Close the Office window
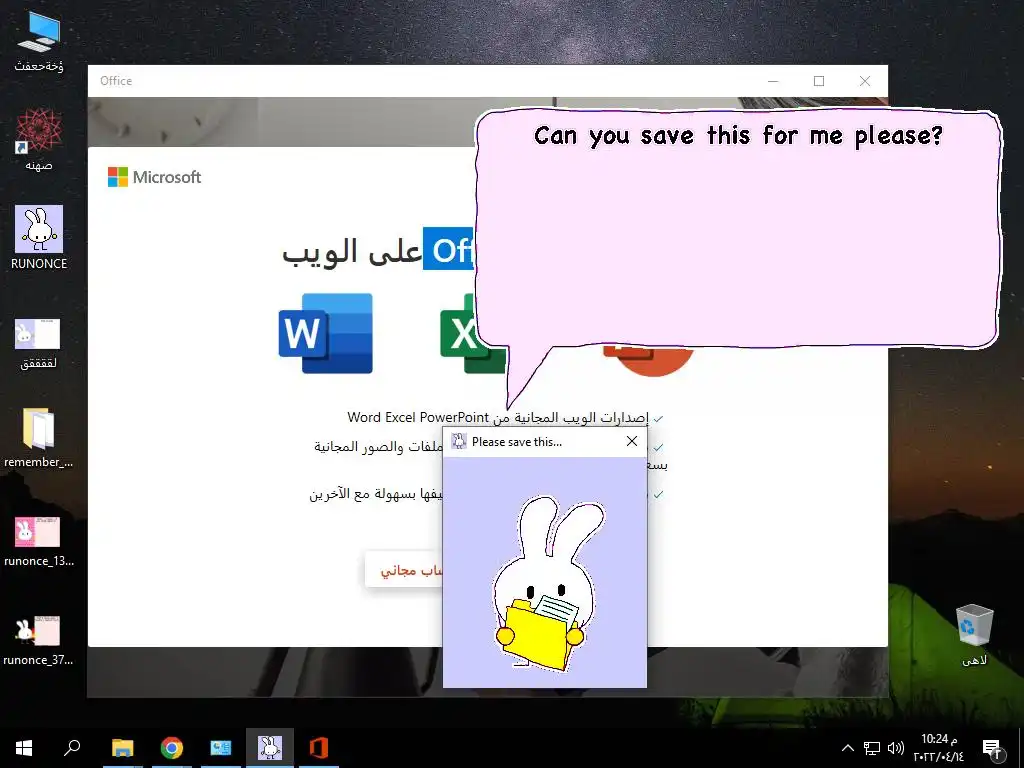 (x=865, y=81)
